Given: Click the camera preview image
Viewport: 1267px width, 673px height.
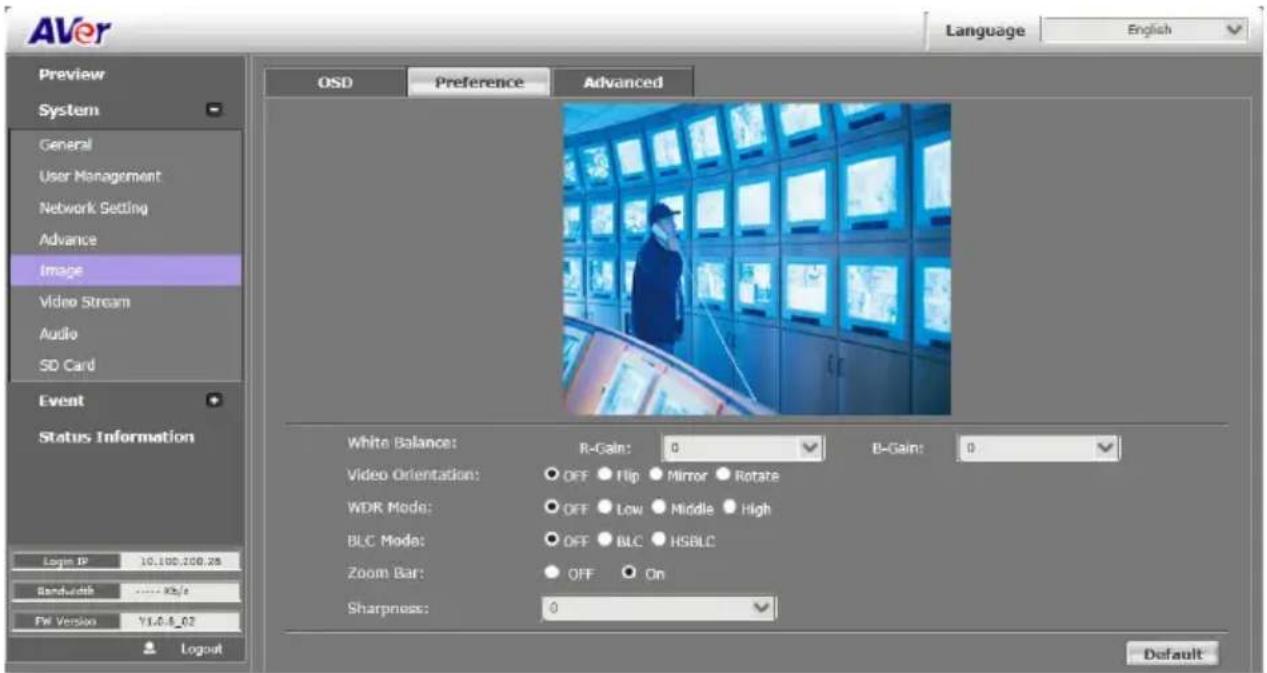Looking at the screenshot, I should [756, 258].
